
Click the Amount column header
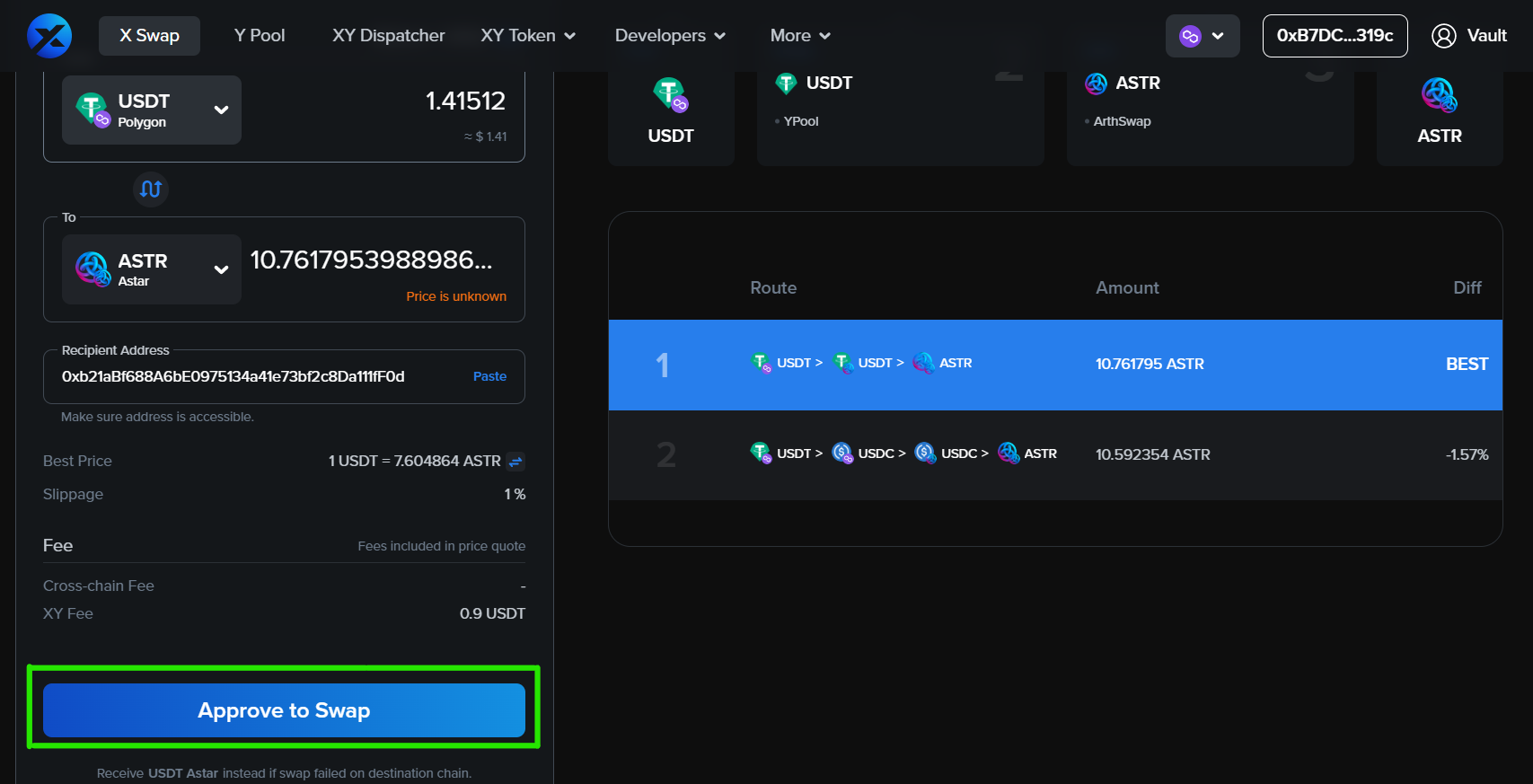pos(1127,287)
